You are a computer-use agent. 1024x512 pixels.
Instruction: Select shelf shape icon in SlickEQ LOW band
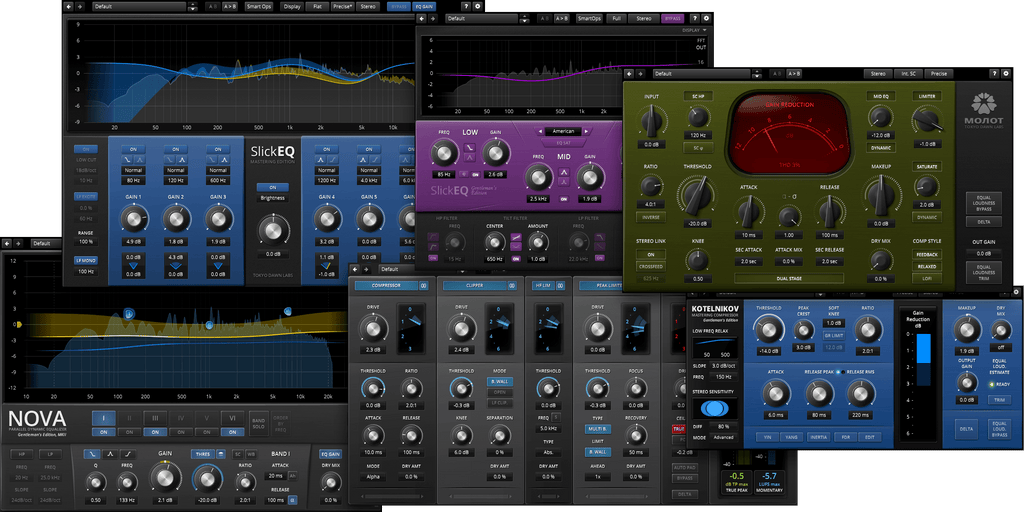[470, 148]
